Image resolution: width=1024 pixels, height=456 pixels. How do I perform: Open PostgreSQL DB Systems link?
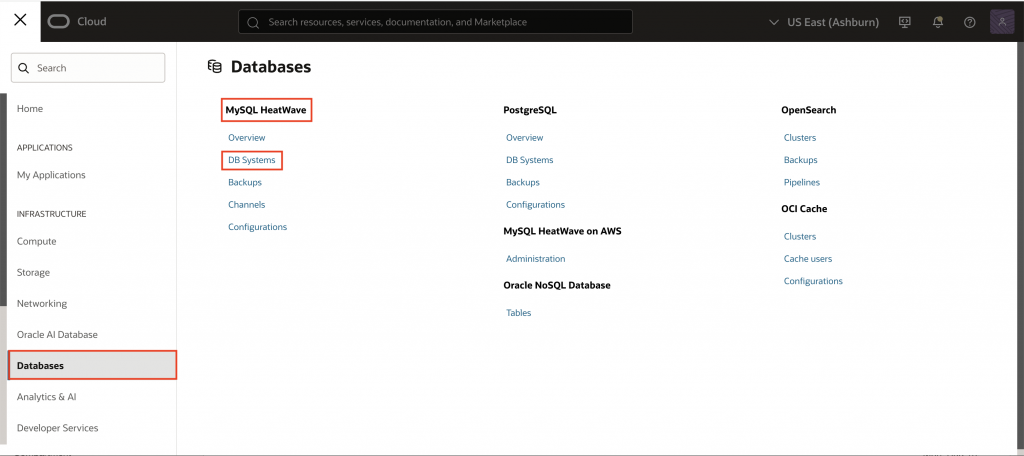pyautogui.click(x=530, y=160)
